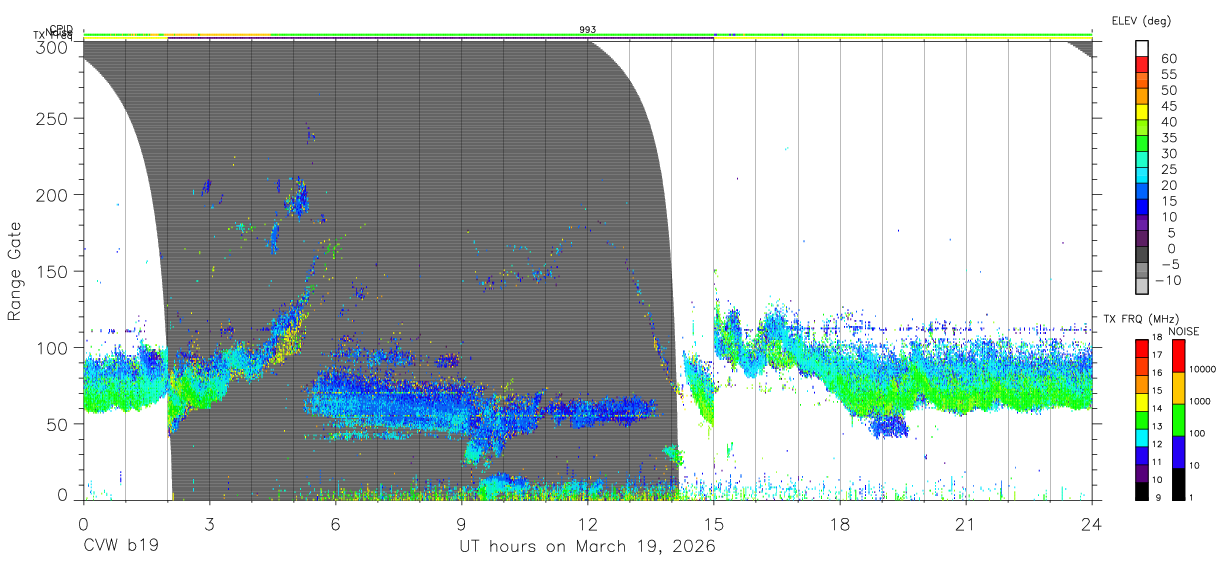The width and height of the screenshot is (1228, 567).
Task: Click the 'ELEV (deg)' legend title
Action: [x=1141, y=20]
